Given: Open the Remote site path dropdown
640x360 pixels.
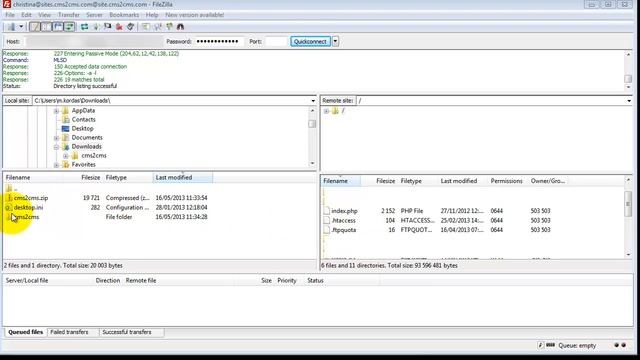Looking at the screenshot, I should pyautogui.click(x=629, y=101).
